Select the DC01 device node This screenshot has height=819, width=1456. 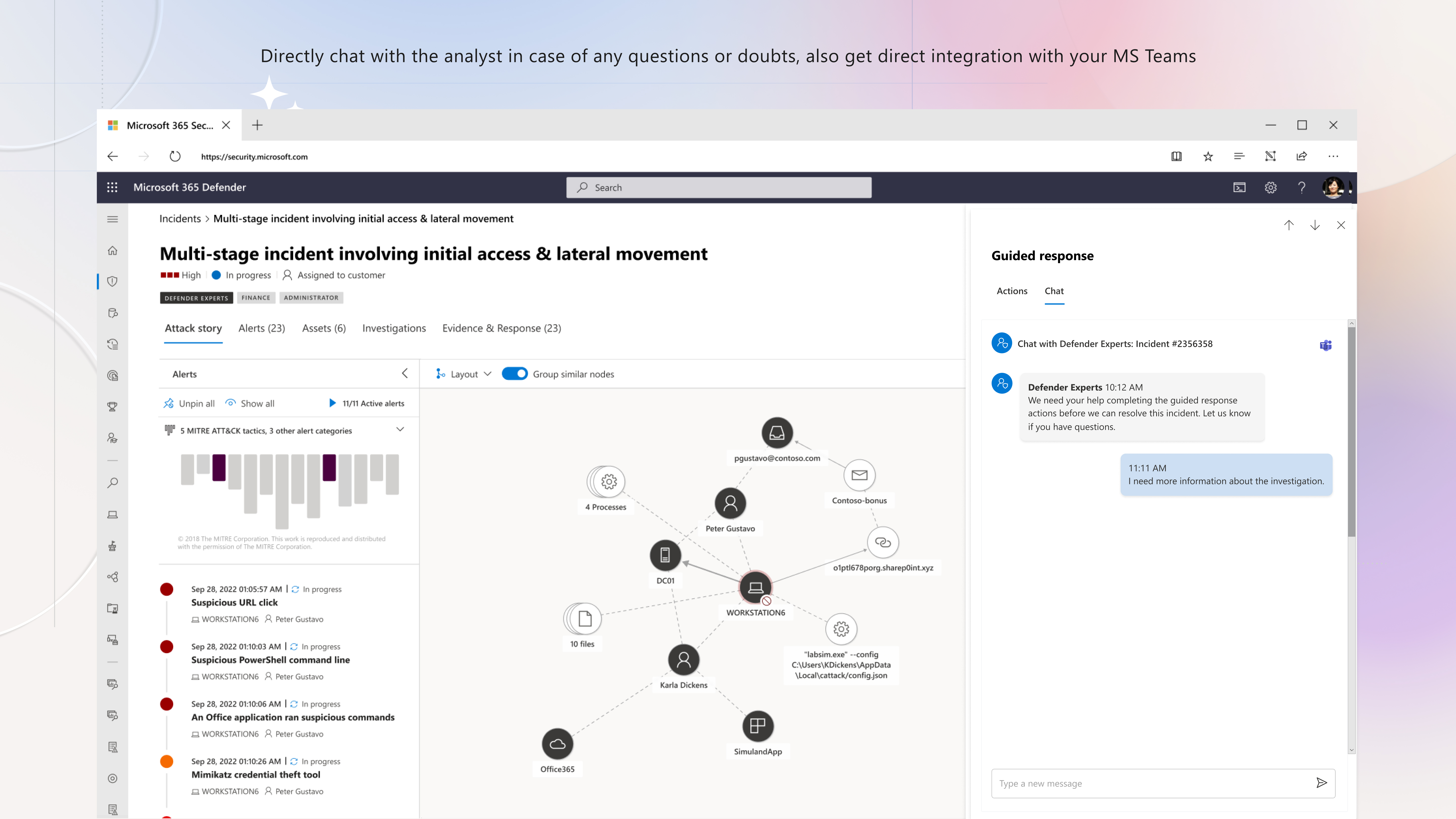tap(665, 555)
